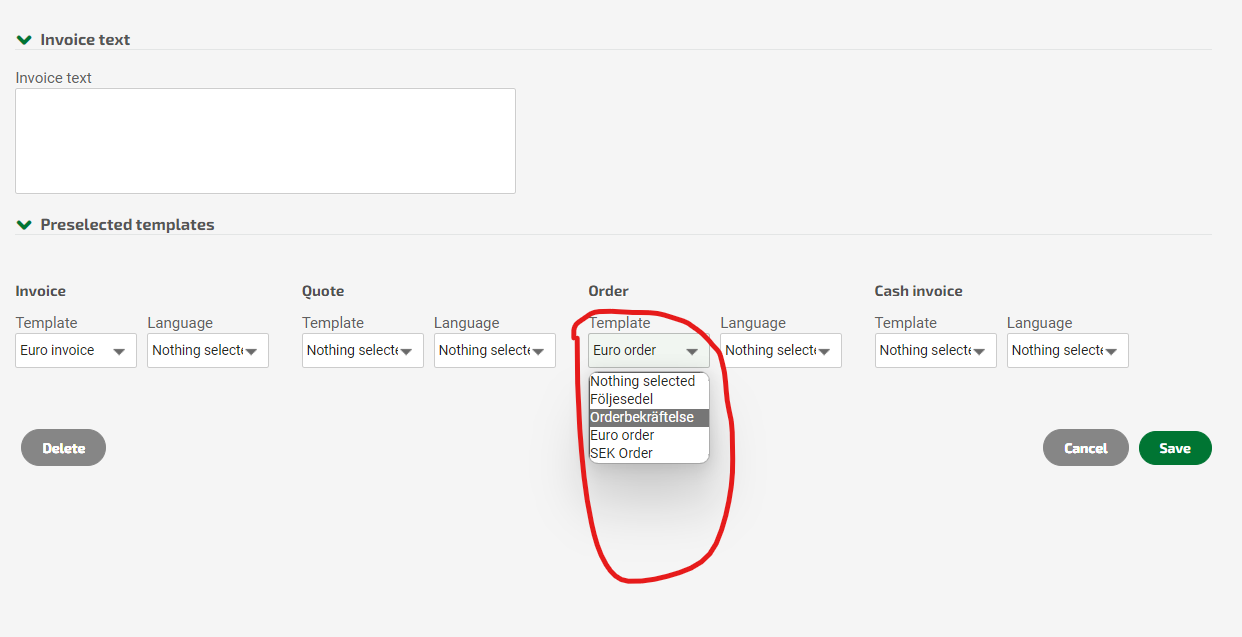Image resolution: width=1242 pixels, height=637 pixels.
Task: Click the Quote column heading
Action: click(323, 291)
